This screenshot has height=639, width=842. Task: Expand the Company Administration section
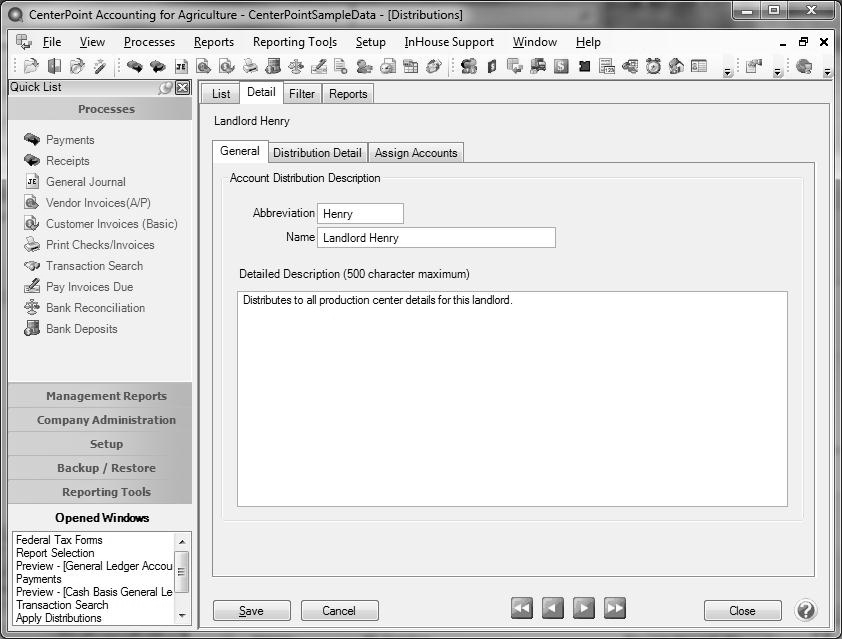100,420
